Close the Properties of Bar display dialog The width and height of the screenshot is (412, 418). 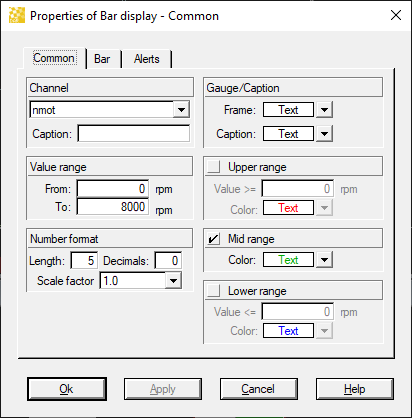[x=396, y=15]
